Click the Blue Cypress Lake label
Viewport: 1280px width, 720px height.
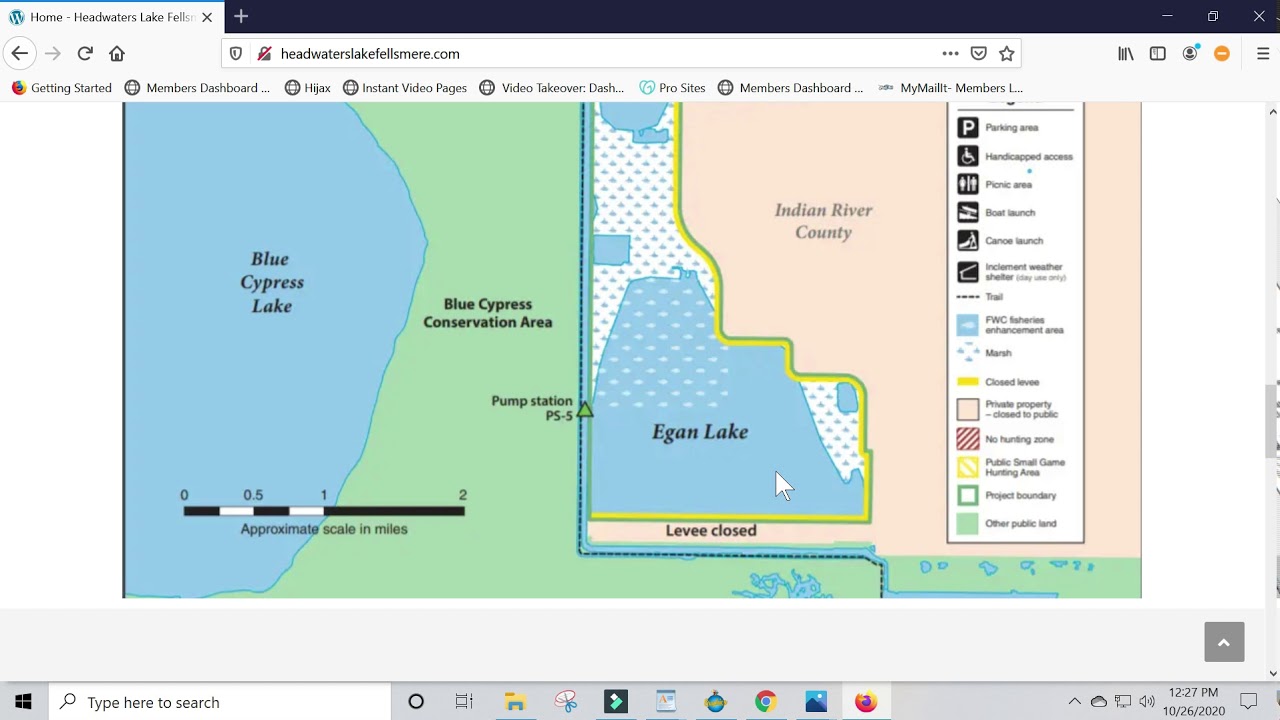pyautogui.click(x=272, y=283)
